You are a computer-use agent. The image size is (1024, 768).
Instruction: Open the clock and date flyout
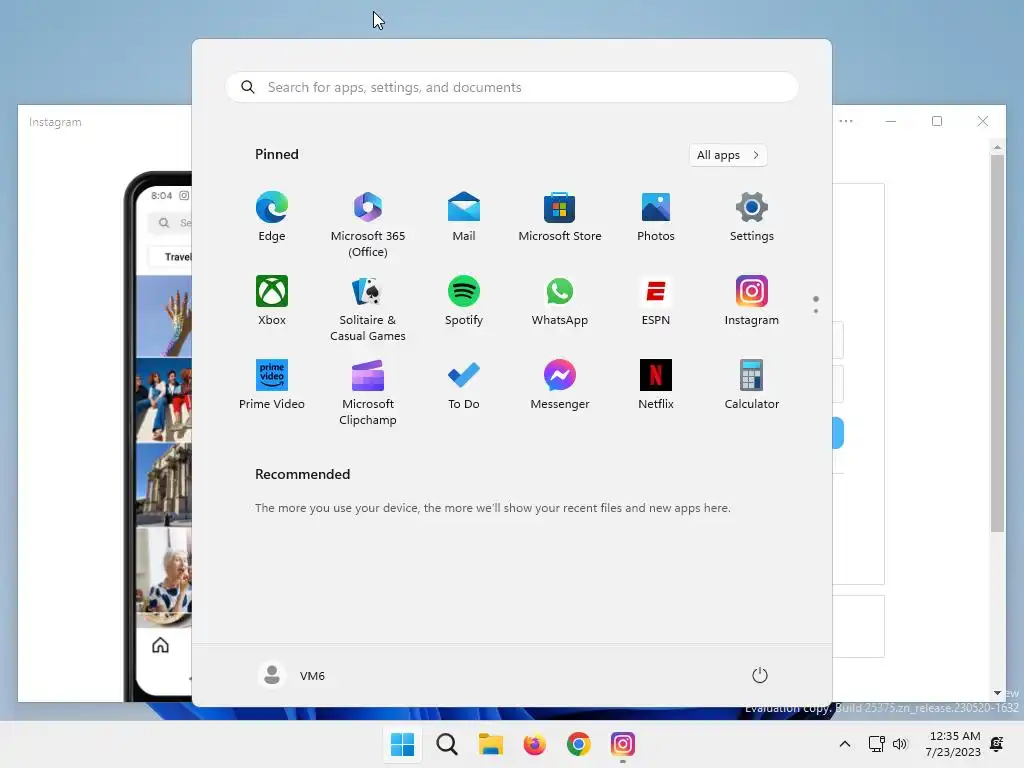tap(953, 744)
